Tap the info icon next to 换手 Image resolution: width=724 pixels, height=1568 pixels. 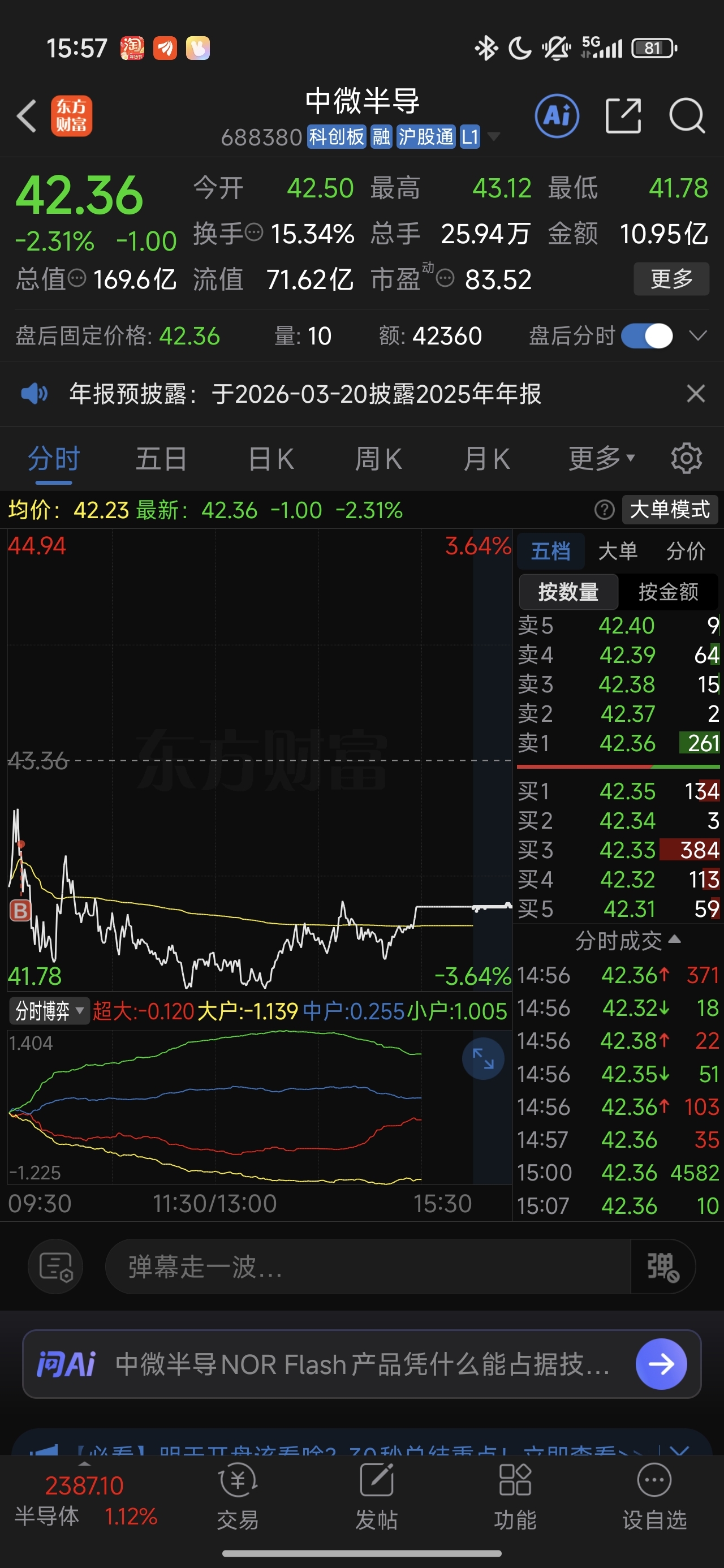(253, 232)
